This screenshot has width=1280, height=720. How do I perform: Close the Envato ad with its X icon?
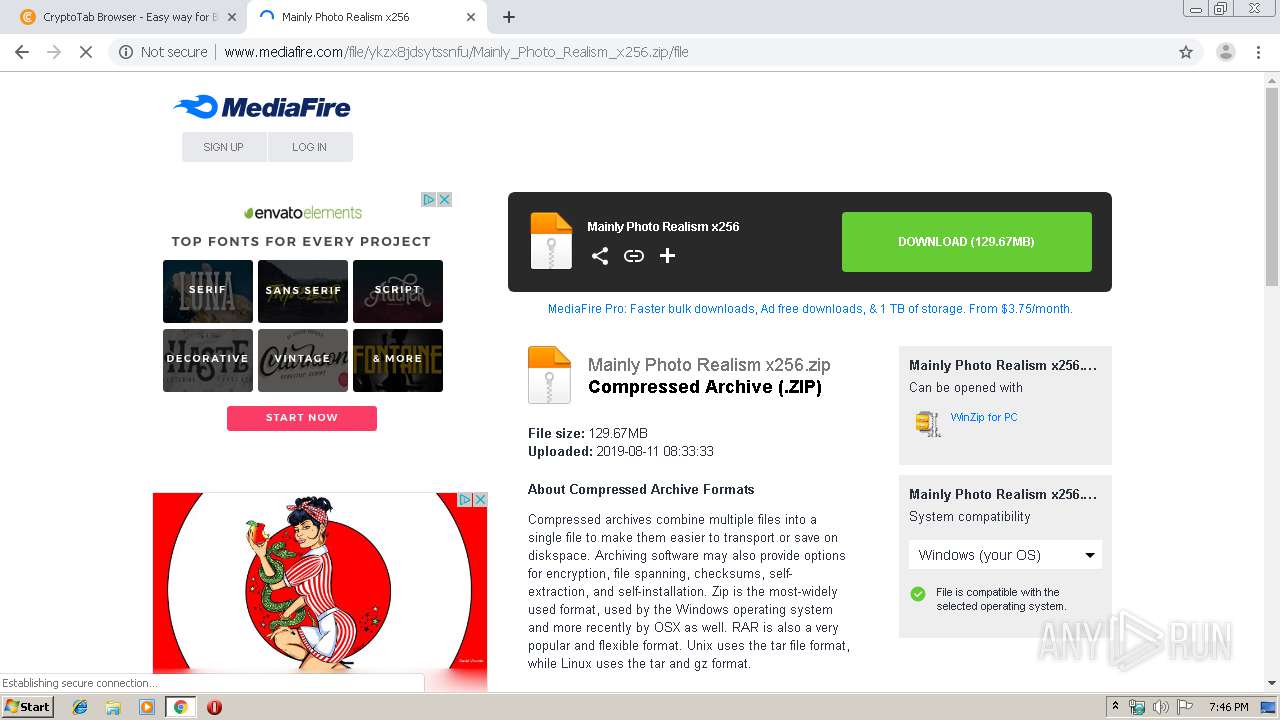tap(445, 200)
